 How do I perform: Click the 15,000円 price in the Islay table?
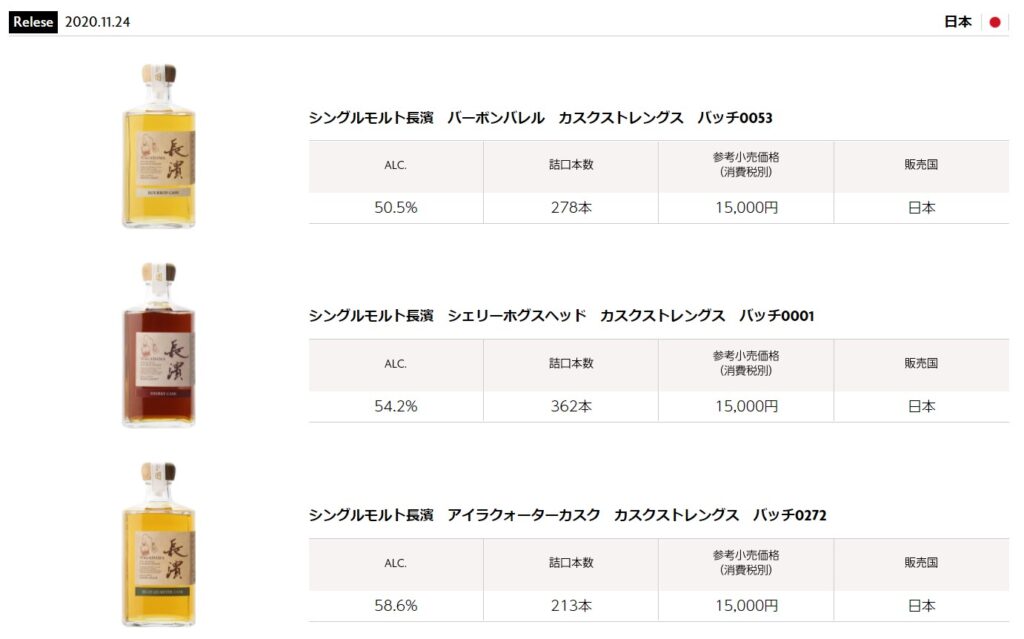[746, 606]
